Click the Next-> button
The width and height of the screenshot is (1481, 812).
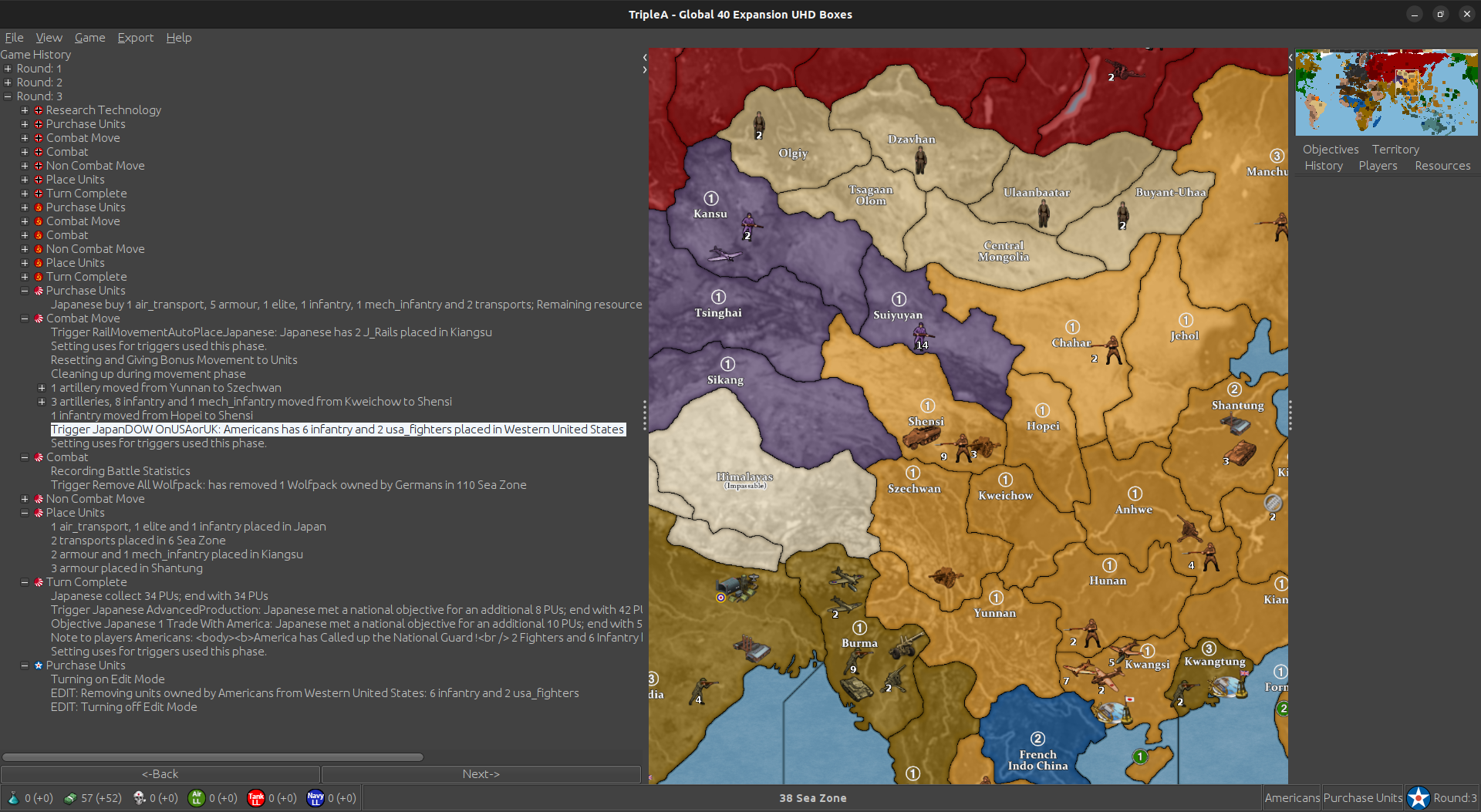coord(481,774)
